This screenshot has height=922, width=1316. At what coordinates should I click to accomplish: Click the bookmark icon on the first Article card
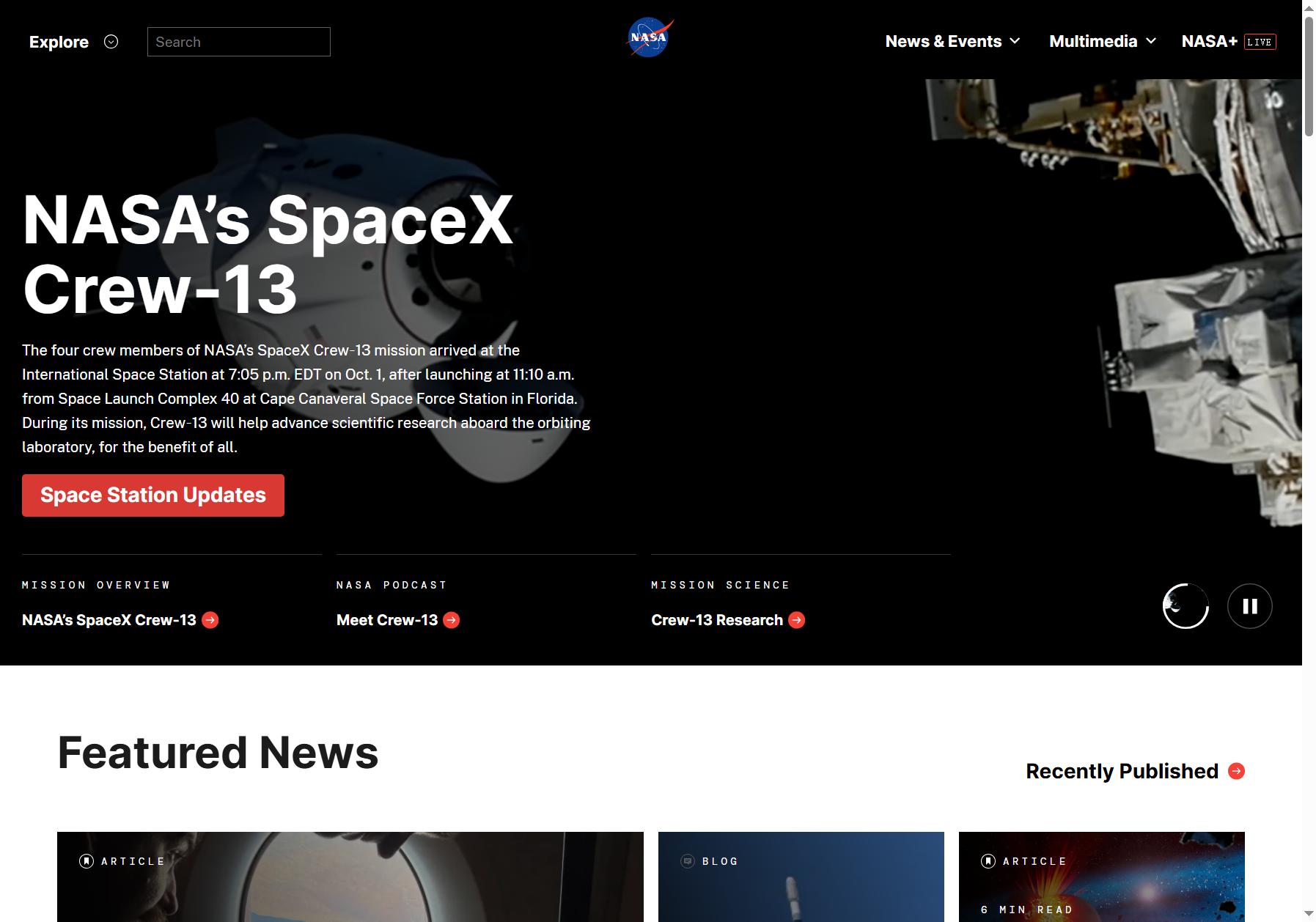click(87, 861)
